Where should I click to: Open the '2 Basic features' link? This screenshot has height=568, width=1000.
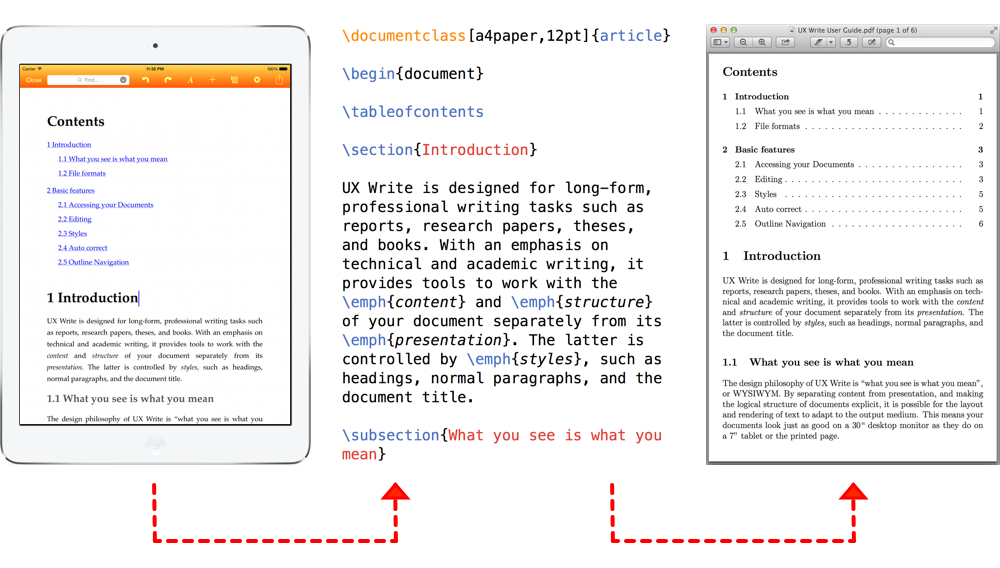pyautogui.click(x=71, y=191)
